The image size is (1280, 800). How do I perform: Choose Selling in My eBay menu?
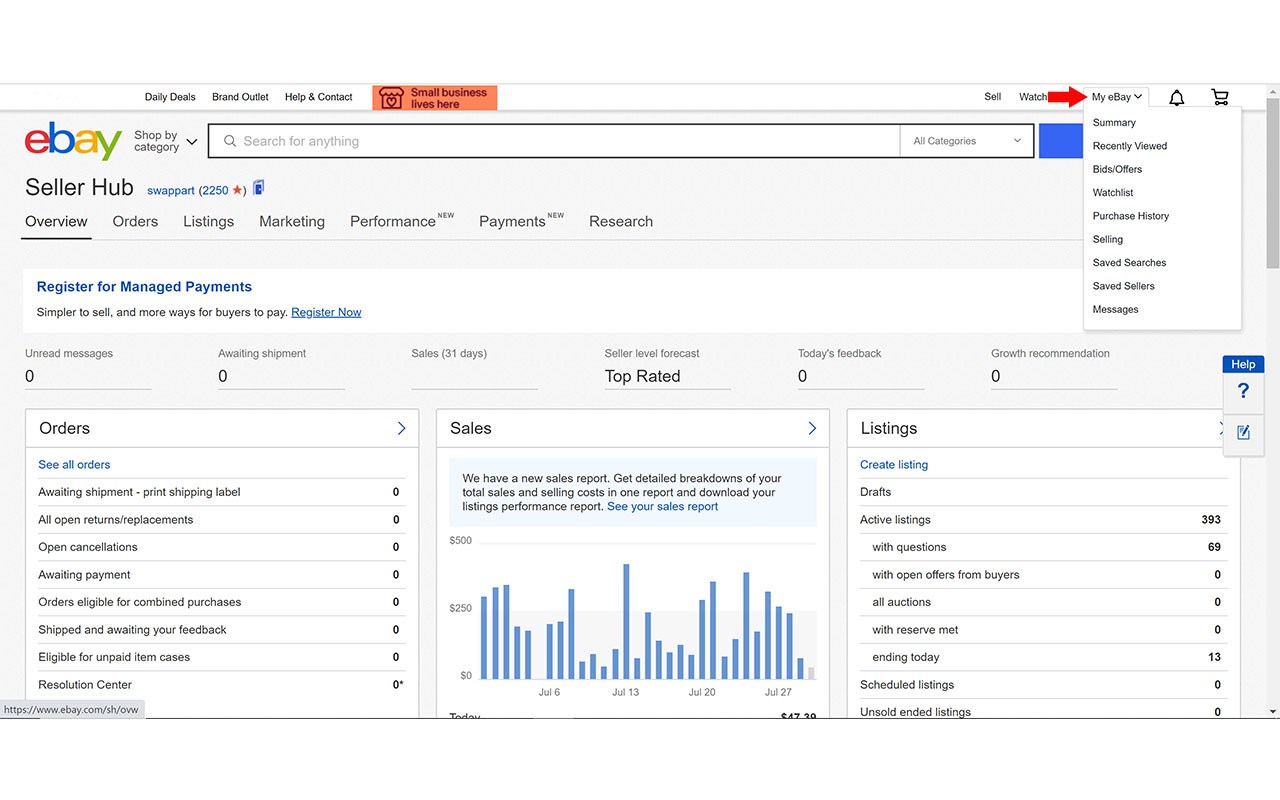click(1108, 239)
